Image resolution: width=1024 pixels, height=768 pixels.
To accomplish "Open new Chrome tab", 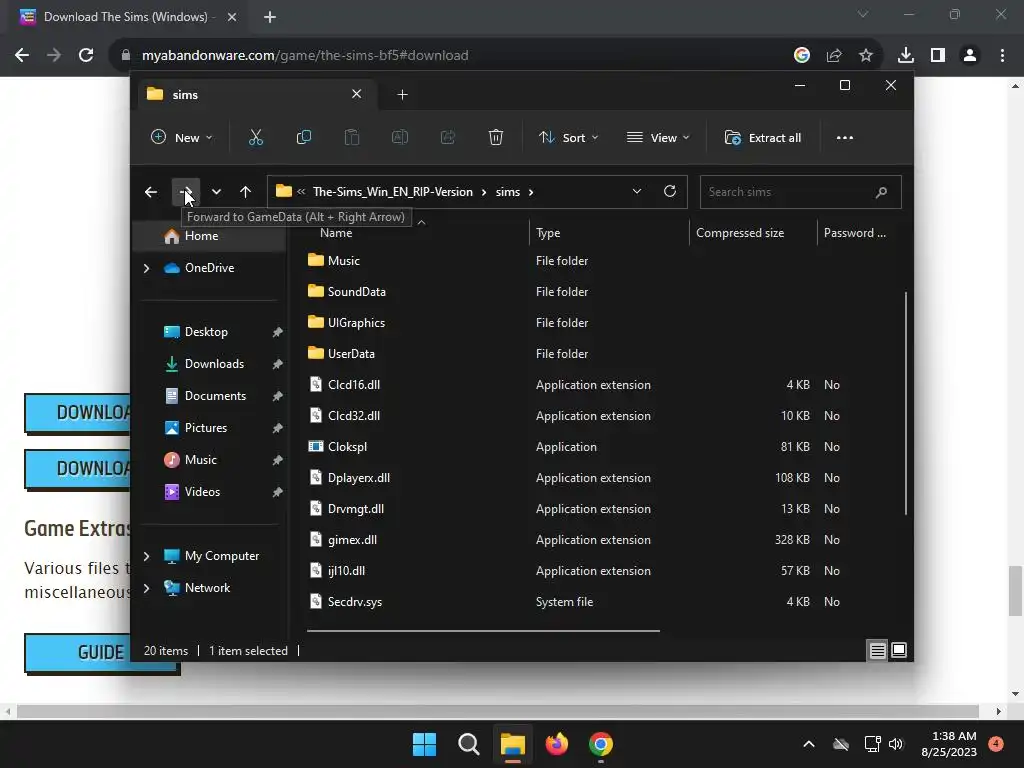I will pyautogui.click(x=270, y=17).
